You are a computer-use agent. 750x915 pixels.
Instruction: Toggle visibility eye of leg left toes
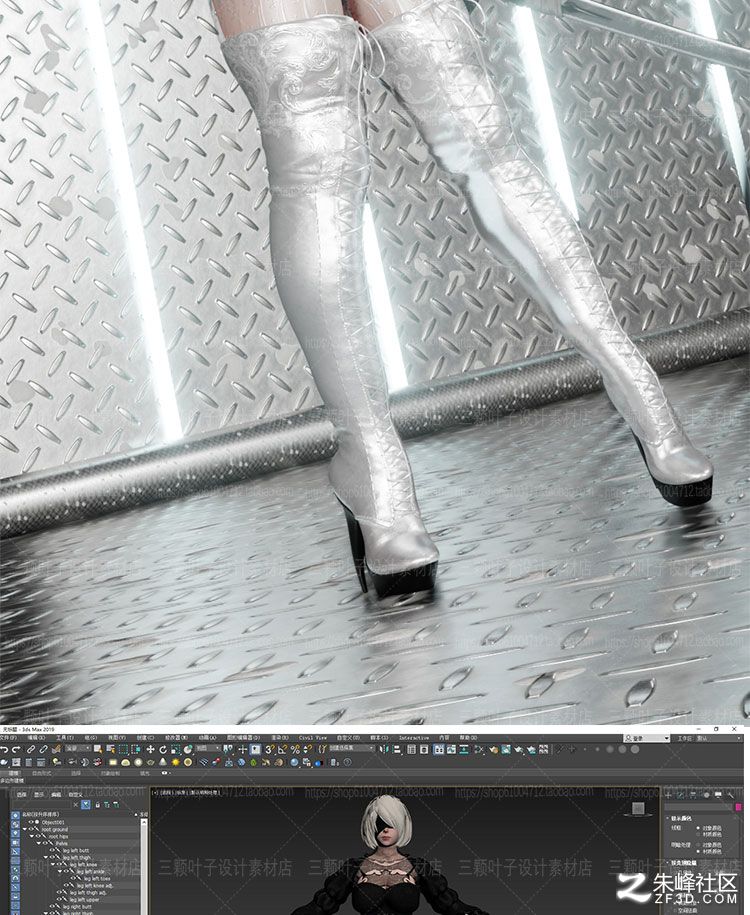[x=73, y=878]
